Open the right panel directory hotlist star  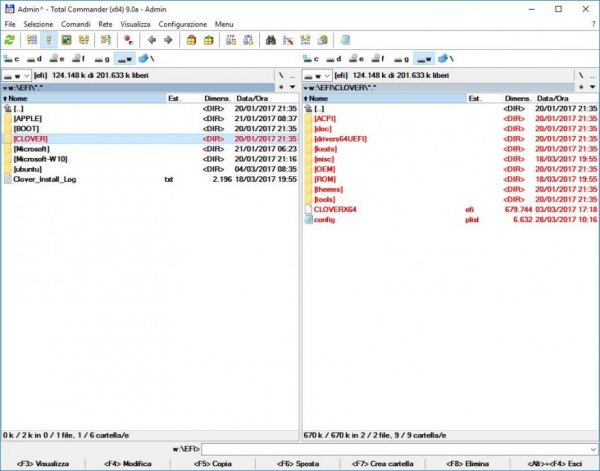point(581,87)
